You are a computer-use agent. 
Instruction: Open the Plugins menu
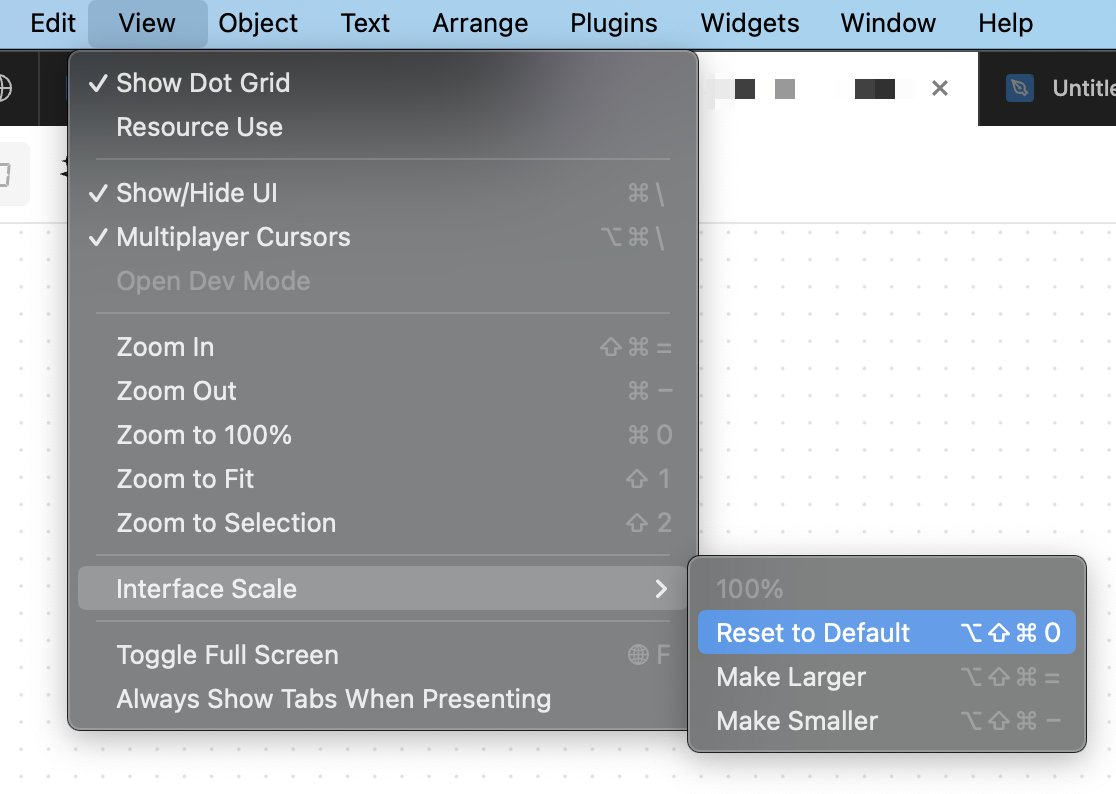click(x=614, y=23)
